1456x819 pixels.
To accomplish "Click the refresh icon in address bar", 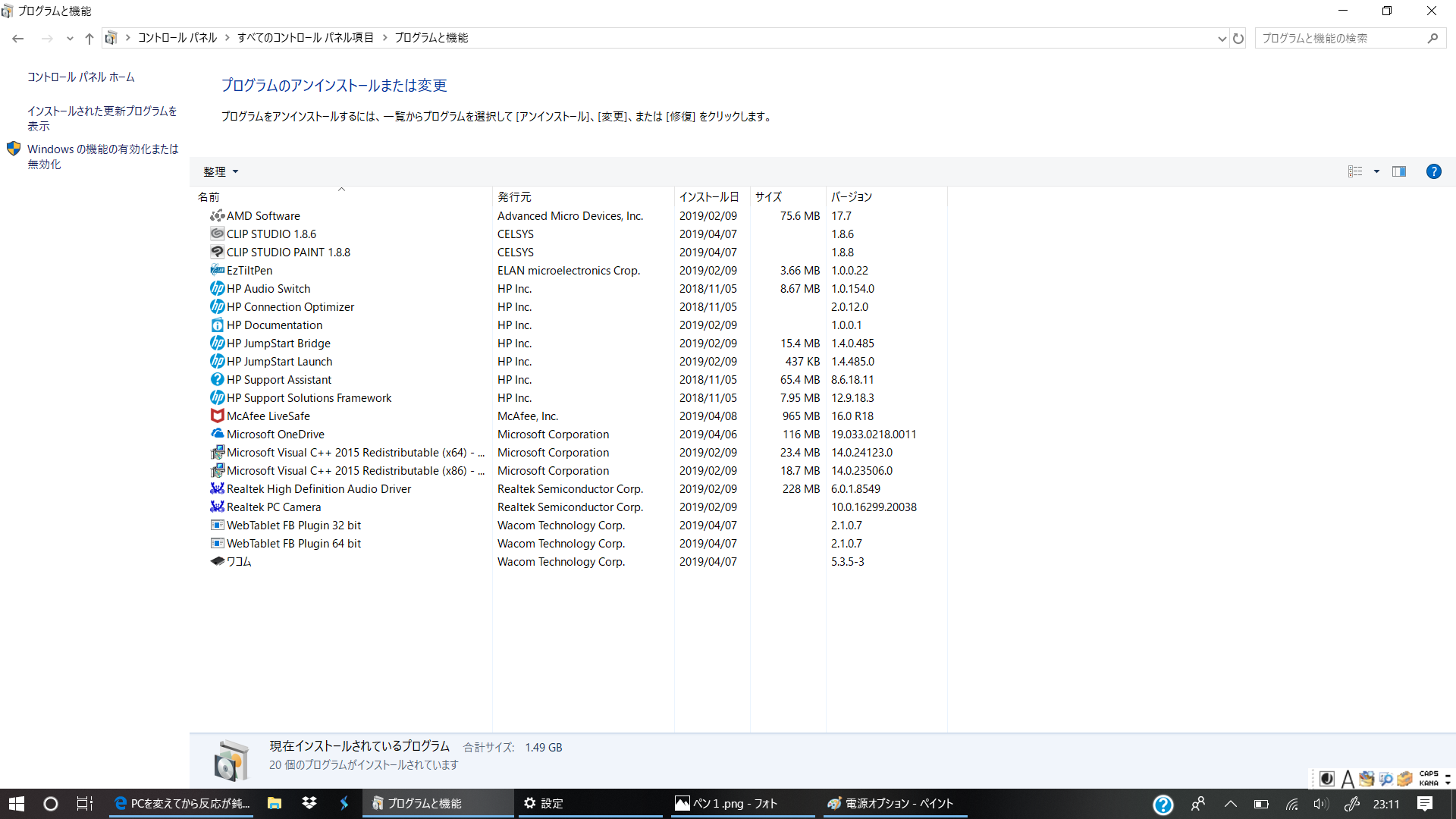I will click(1238, 38).
